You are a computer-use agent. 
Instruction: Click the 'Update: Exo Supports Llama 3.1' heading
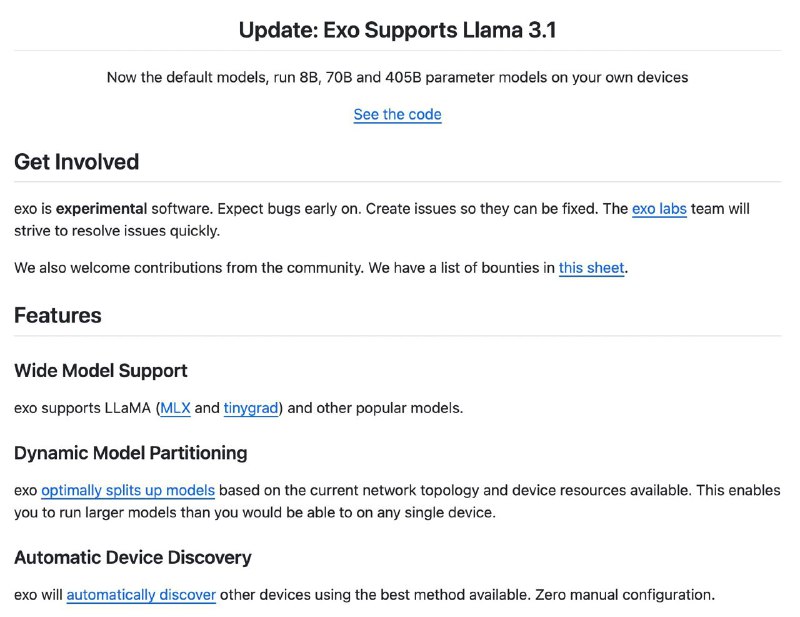[x=397, y=30]
